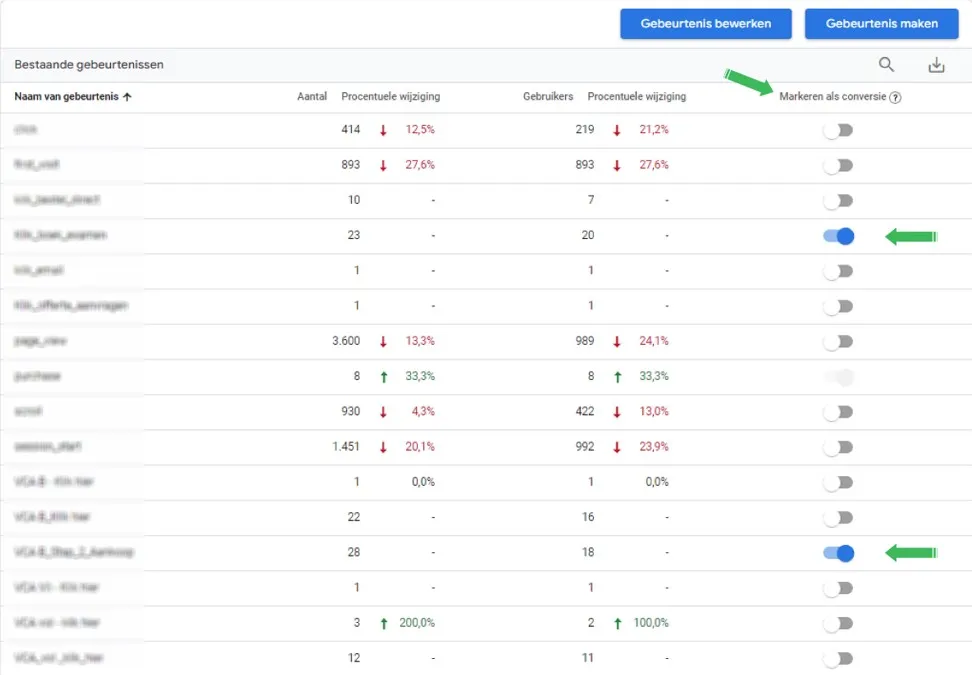
Task: Switch off conversion toggle in the 28-count row
Action: (837, 553)
